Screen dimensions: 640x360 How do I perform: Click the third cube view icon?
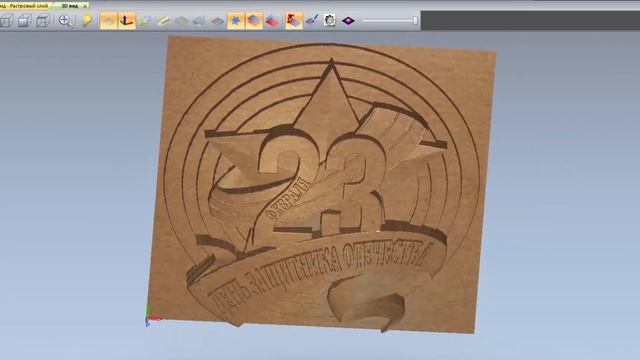coord(42,20)
